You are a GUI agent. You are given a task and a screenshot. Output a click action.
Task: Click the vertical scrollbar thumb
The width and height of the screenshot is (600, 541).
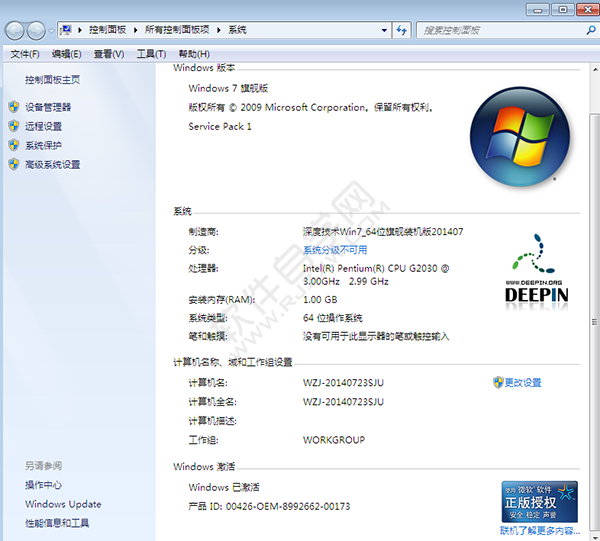click(x=594, y=321)
